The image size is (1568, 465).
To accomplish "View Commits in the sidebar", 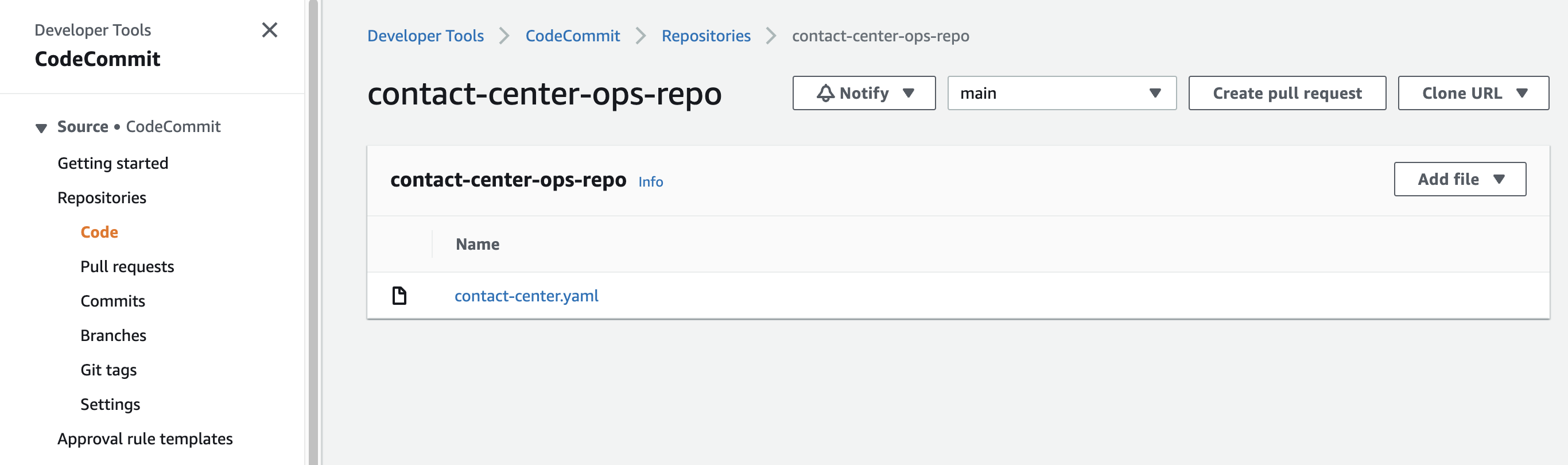I will (x=112, y=301).
